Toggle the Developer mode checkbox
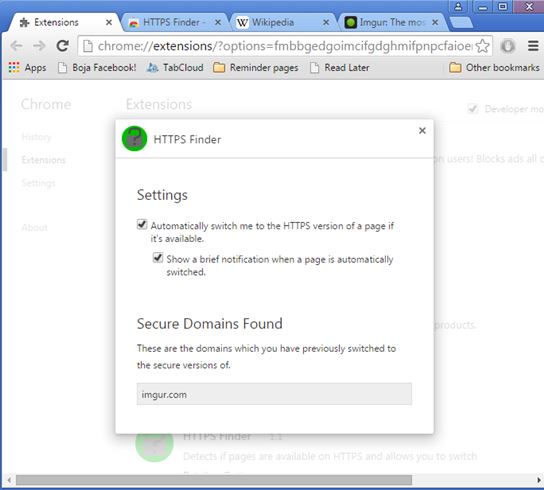Image resolution: width=544 pixels, height=490 pixels. tap(473, 109)
